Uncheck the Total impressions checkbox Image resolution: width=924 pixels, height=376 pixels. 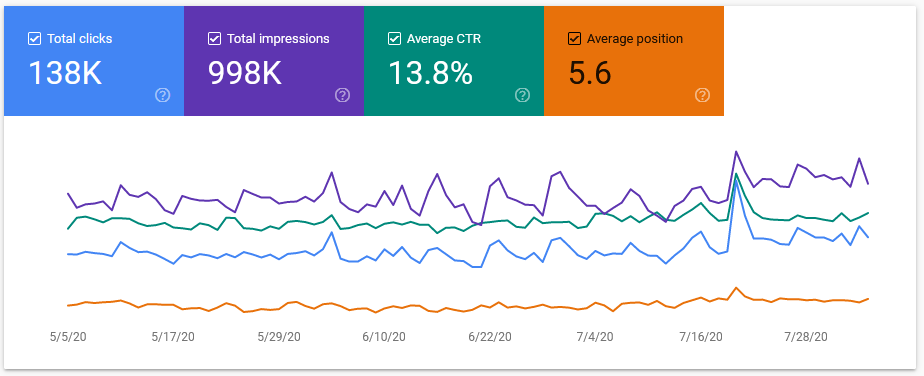(214, 39)
